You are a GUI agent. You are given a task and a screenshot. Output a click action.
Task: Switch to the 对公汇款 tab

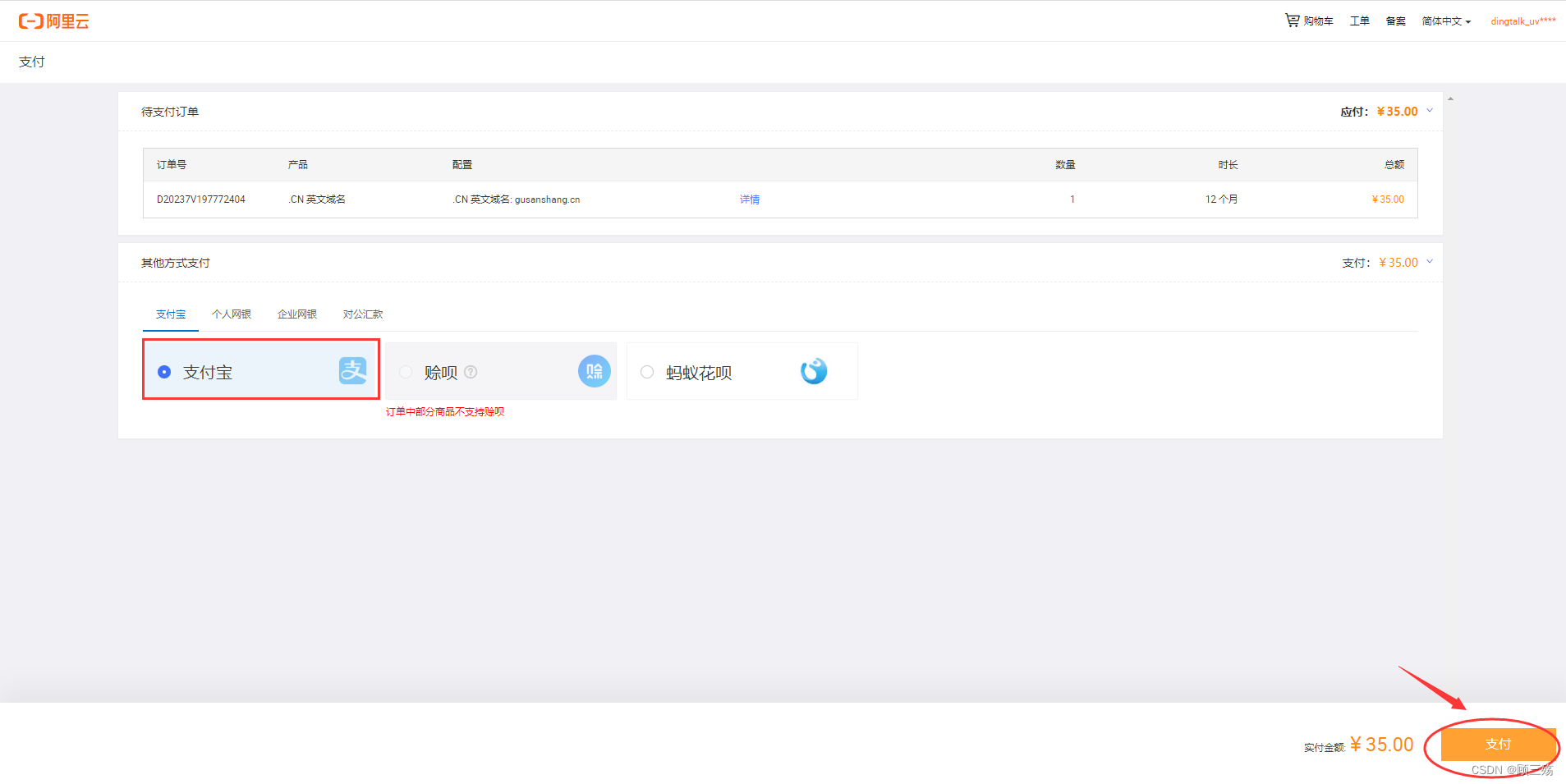pos(363,314)
